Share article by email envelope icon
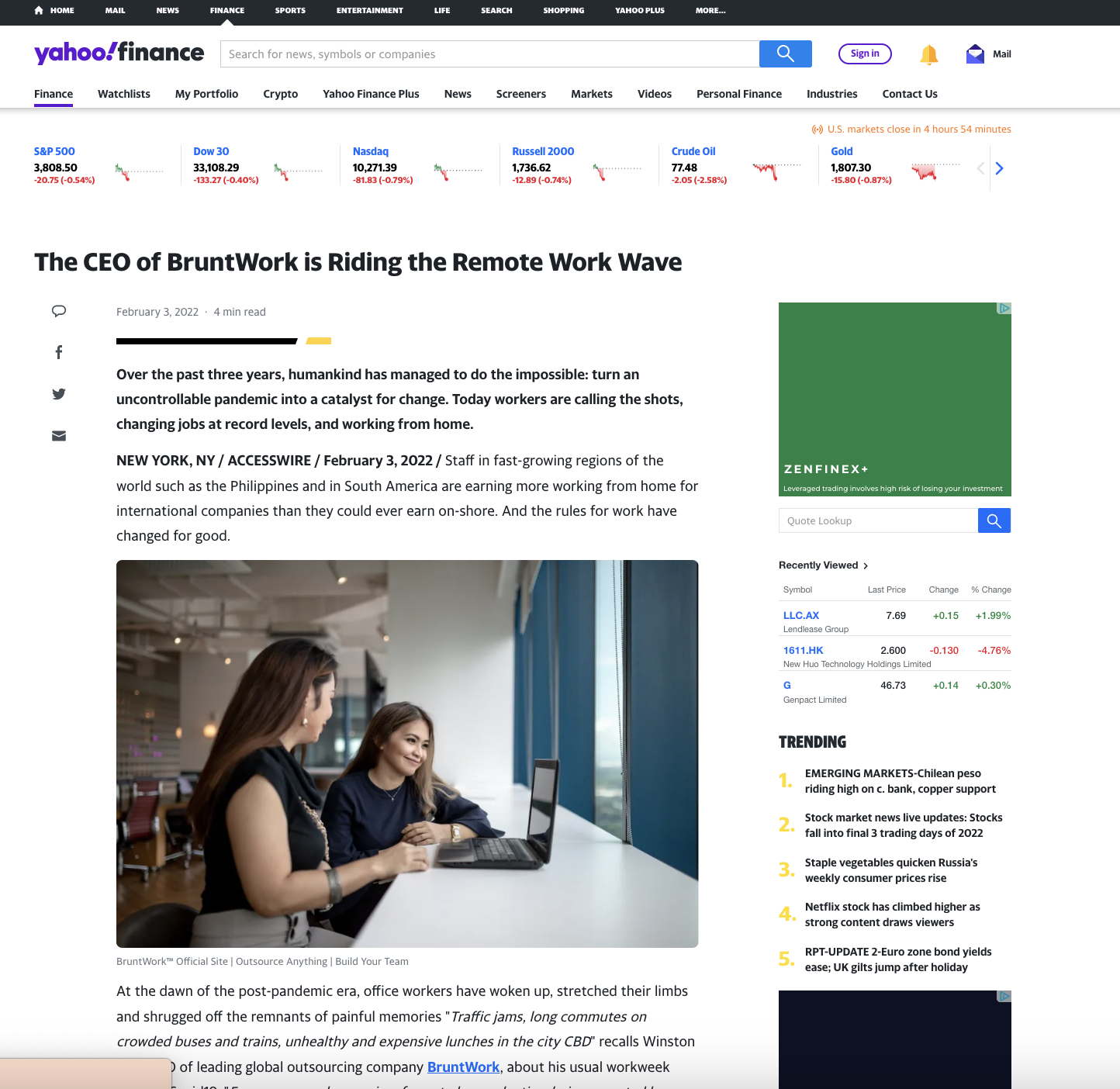The width and height of the screenshot is (1120, 1089). click(59, 436)
